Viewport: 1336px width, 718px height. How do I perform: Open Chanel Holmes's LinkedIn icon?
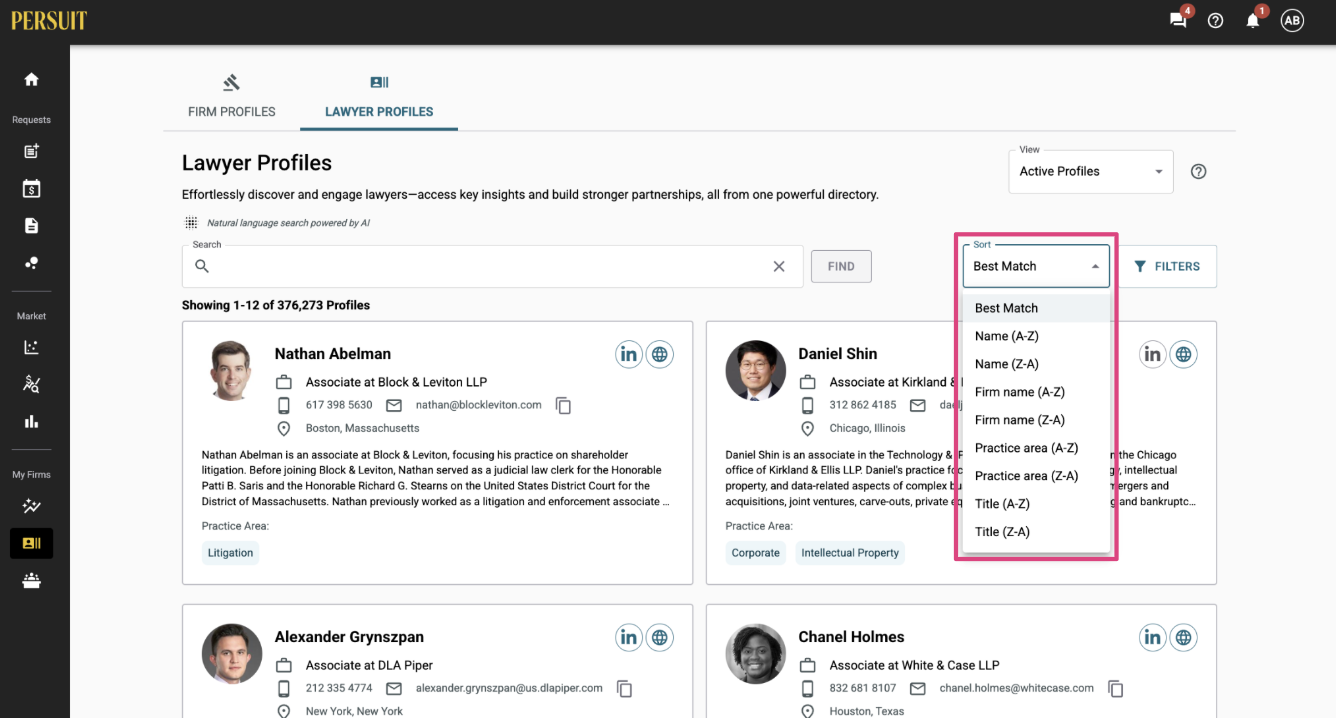(1152, 637)
